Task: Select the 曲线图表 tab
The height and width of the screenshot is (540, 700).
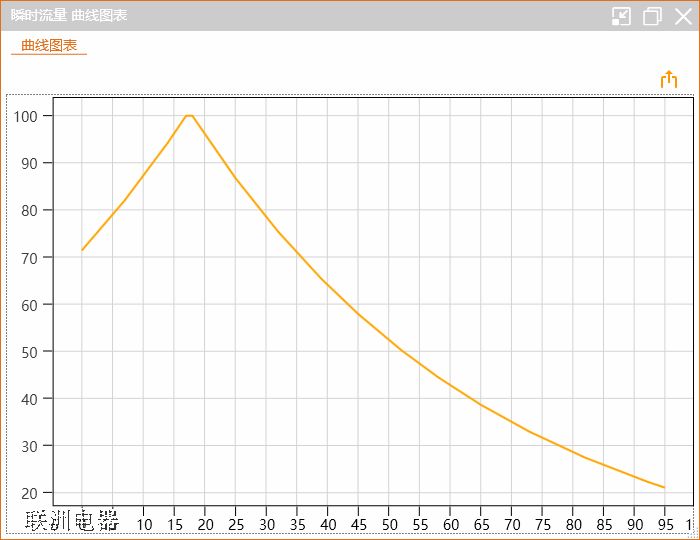Action: tap(49, 45)
